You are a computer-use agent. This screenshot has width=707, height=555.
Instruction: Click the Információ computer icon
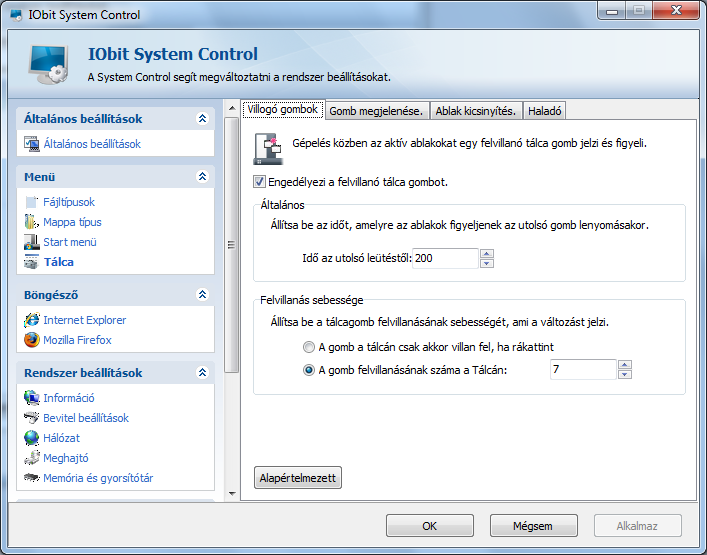[x=32, y=398]
